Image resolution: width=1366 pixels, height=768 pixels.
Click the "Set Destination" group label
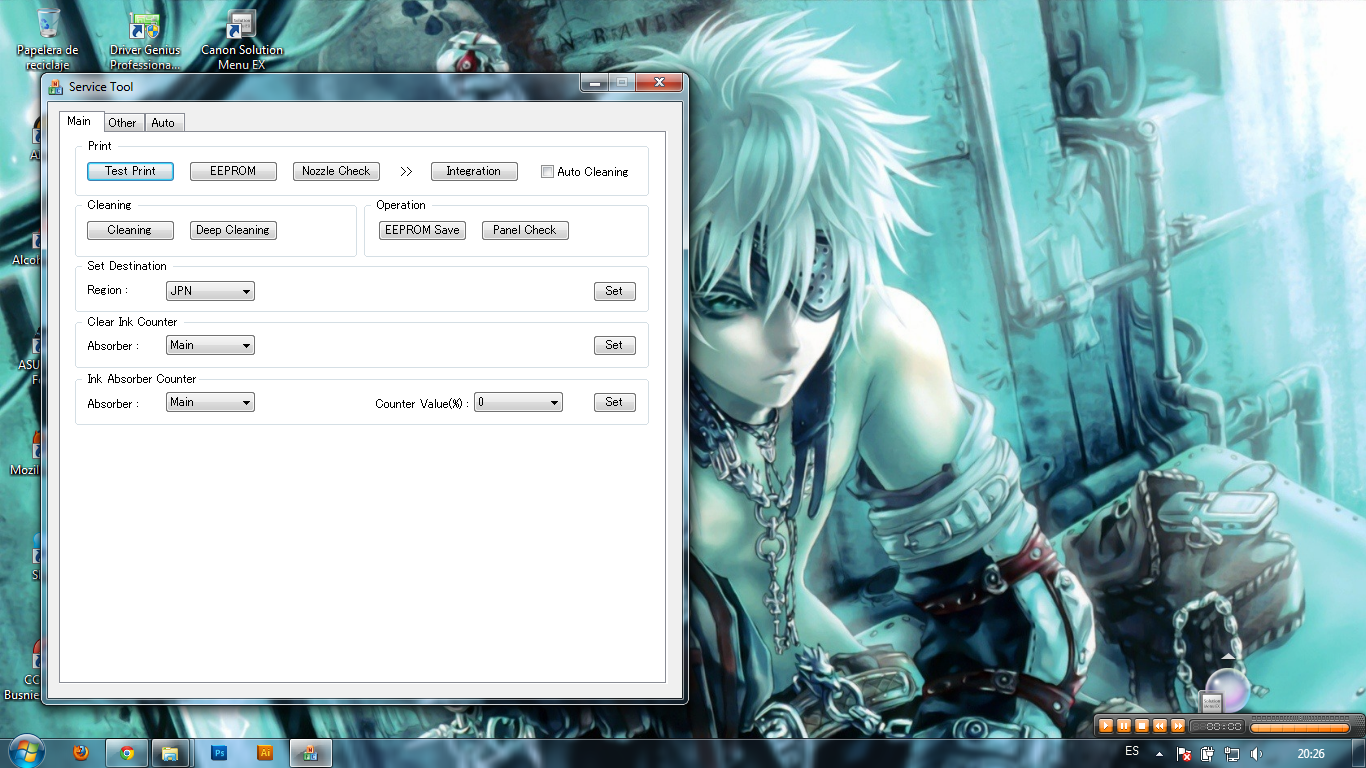(x=127, y=266)
